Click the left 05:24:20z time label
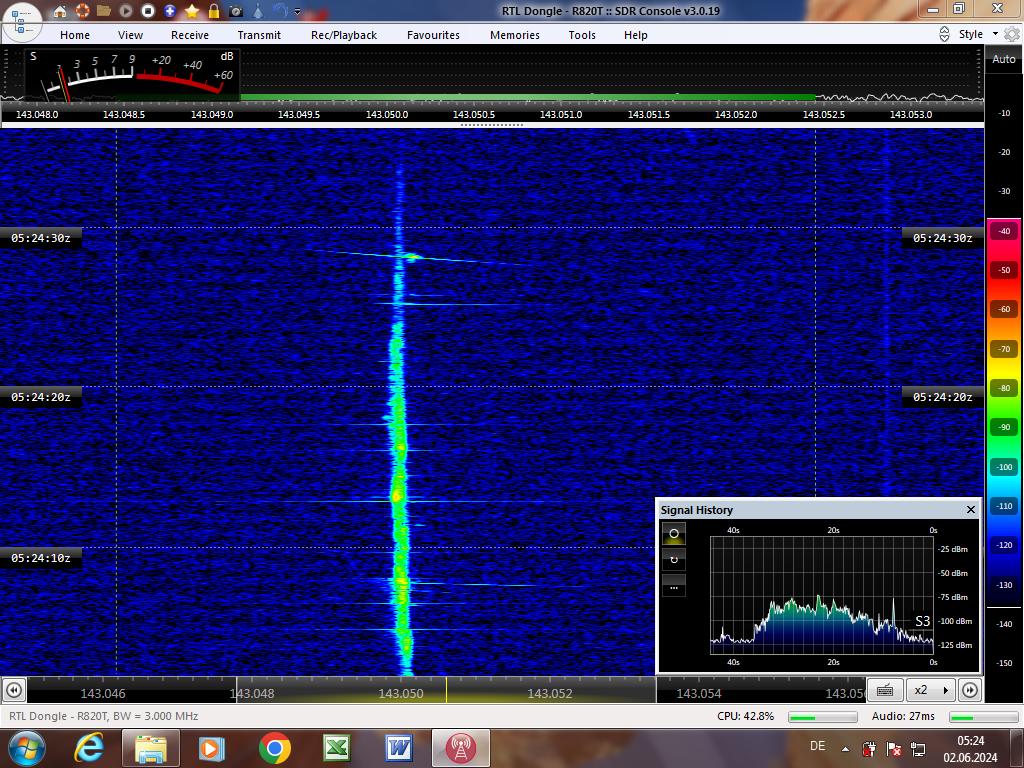Image resolution: width=1024 pixels, height=768 pixels. coord(40,397)
